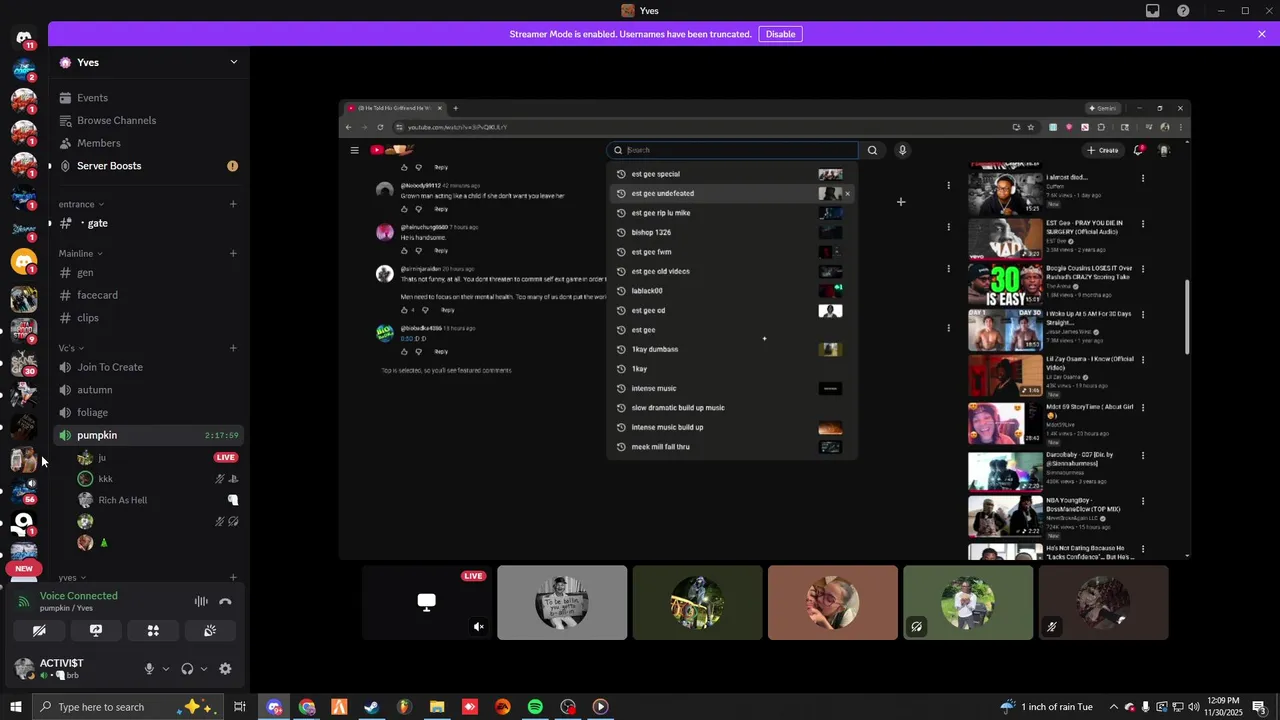Select the grayscale avatar participant tile

coord(562,602)
